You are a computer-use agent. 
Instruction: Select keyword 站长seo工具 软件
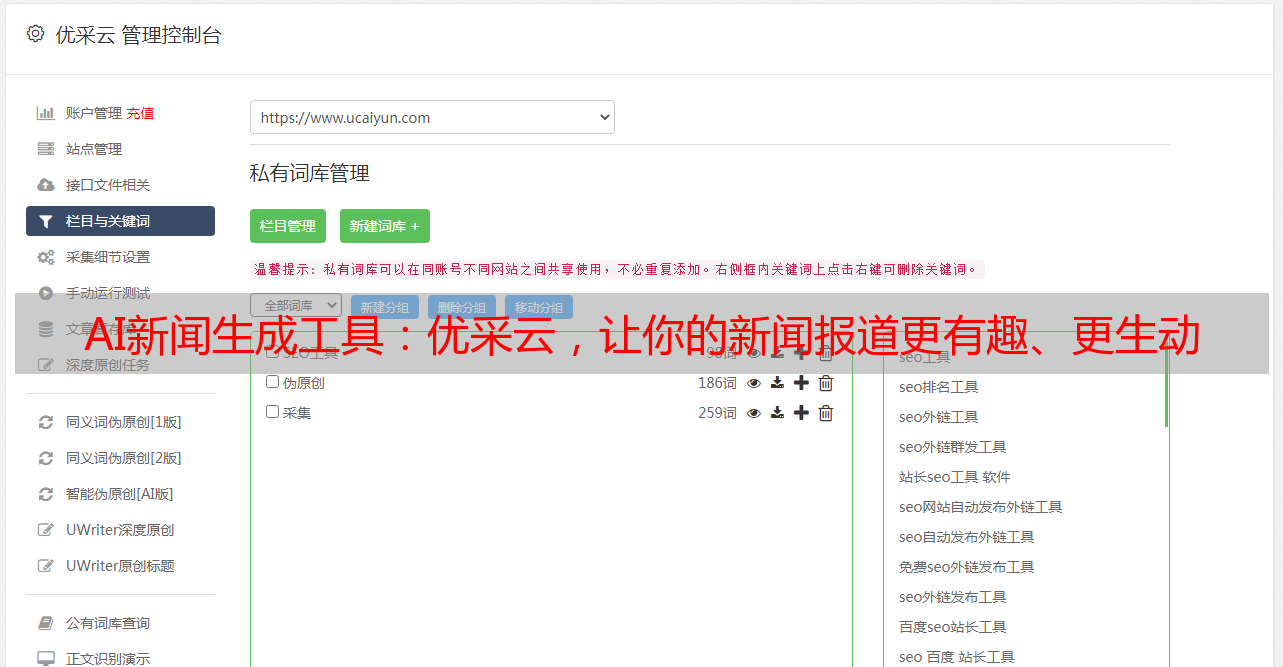[x=955, y=477]
